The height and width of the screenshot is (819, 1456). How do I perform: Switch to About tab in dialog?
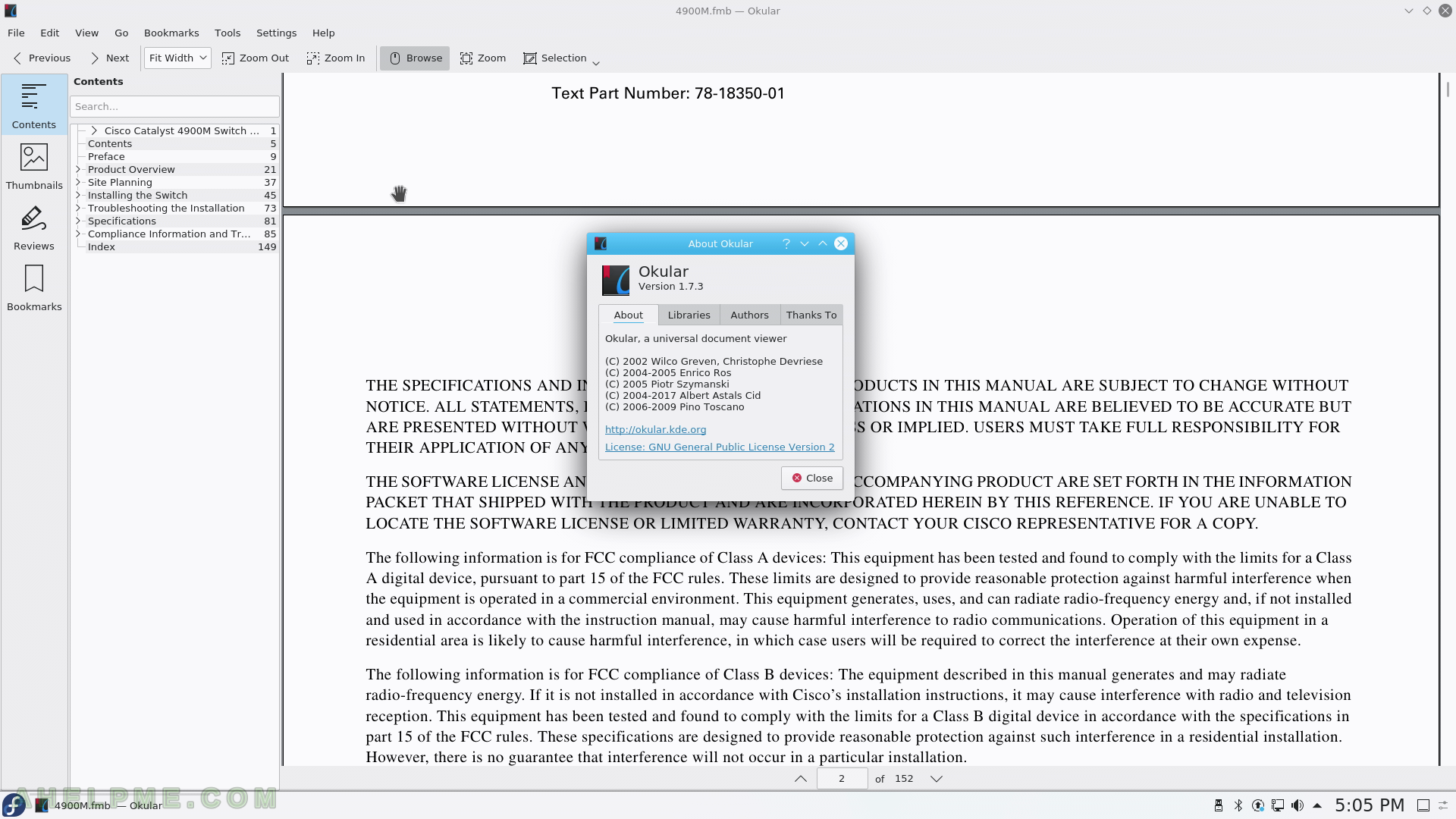pos(628,315)
